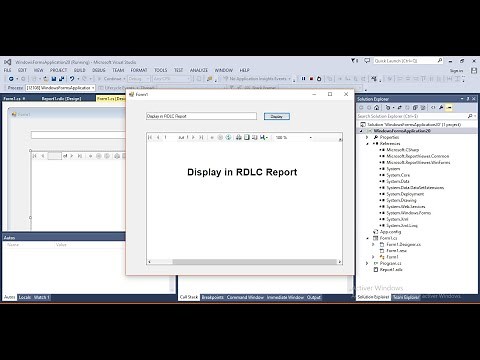
Task: Click the Display button in Form1
Action: [277, 116]
